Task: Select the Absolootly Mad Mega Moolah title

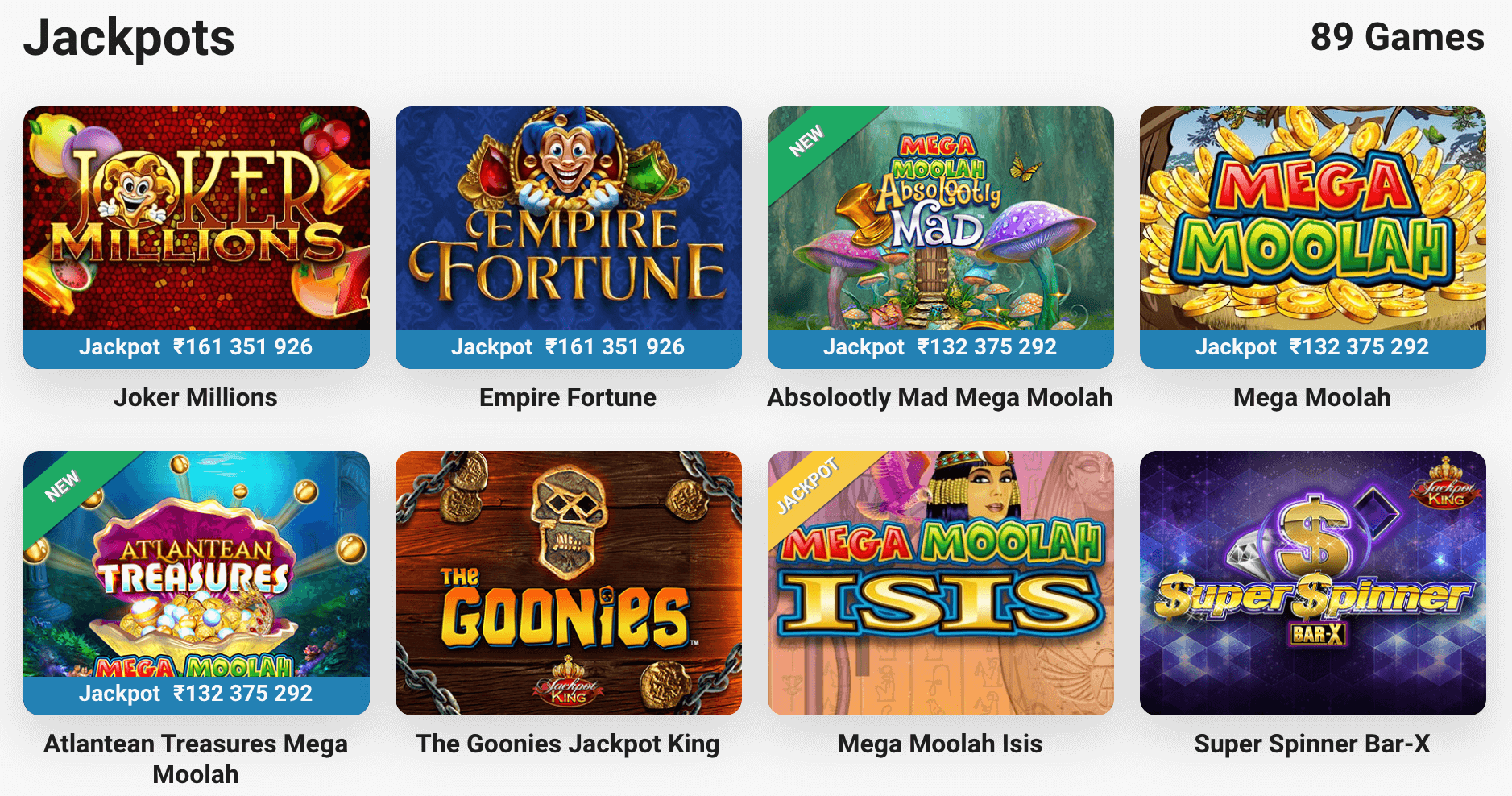Action: 940,397
